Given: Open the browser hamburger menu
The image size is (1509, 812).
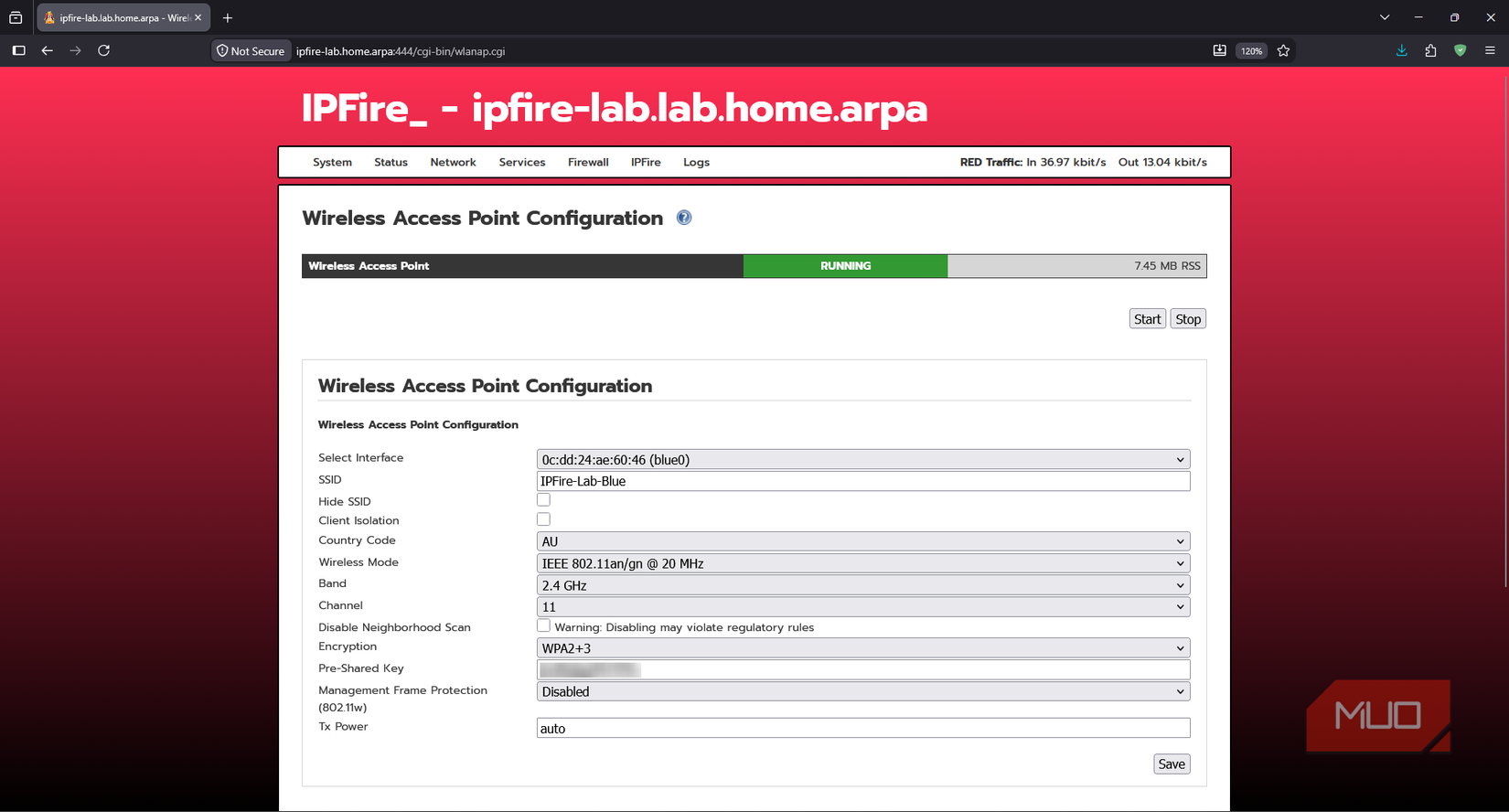Looking at the screenshot, I should pyautogui.click(x=1490, y=51).
